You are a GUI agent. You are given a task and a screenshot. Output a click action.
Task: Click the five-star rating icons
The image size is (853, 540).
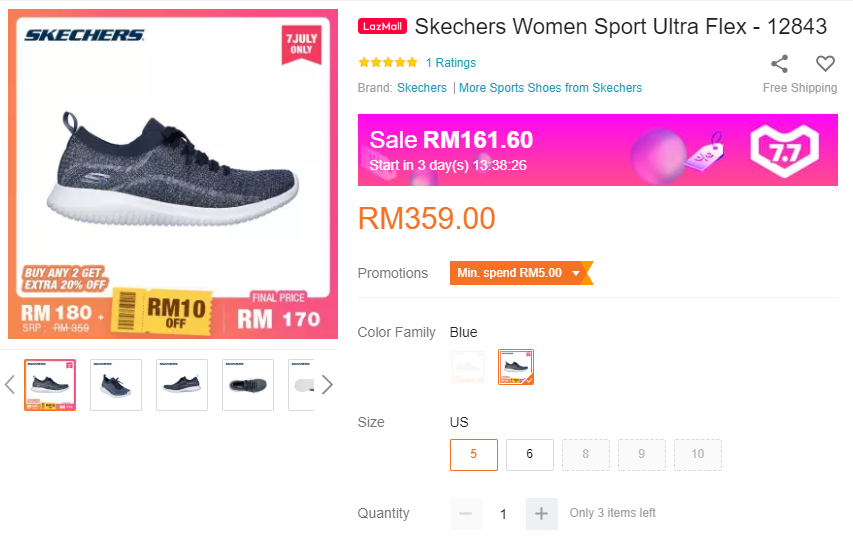(x=387, y=63)
